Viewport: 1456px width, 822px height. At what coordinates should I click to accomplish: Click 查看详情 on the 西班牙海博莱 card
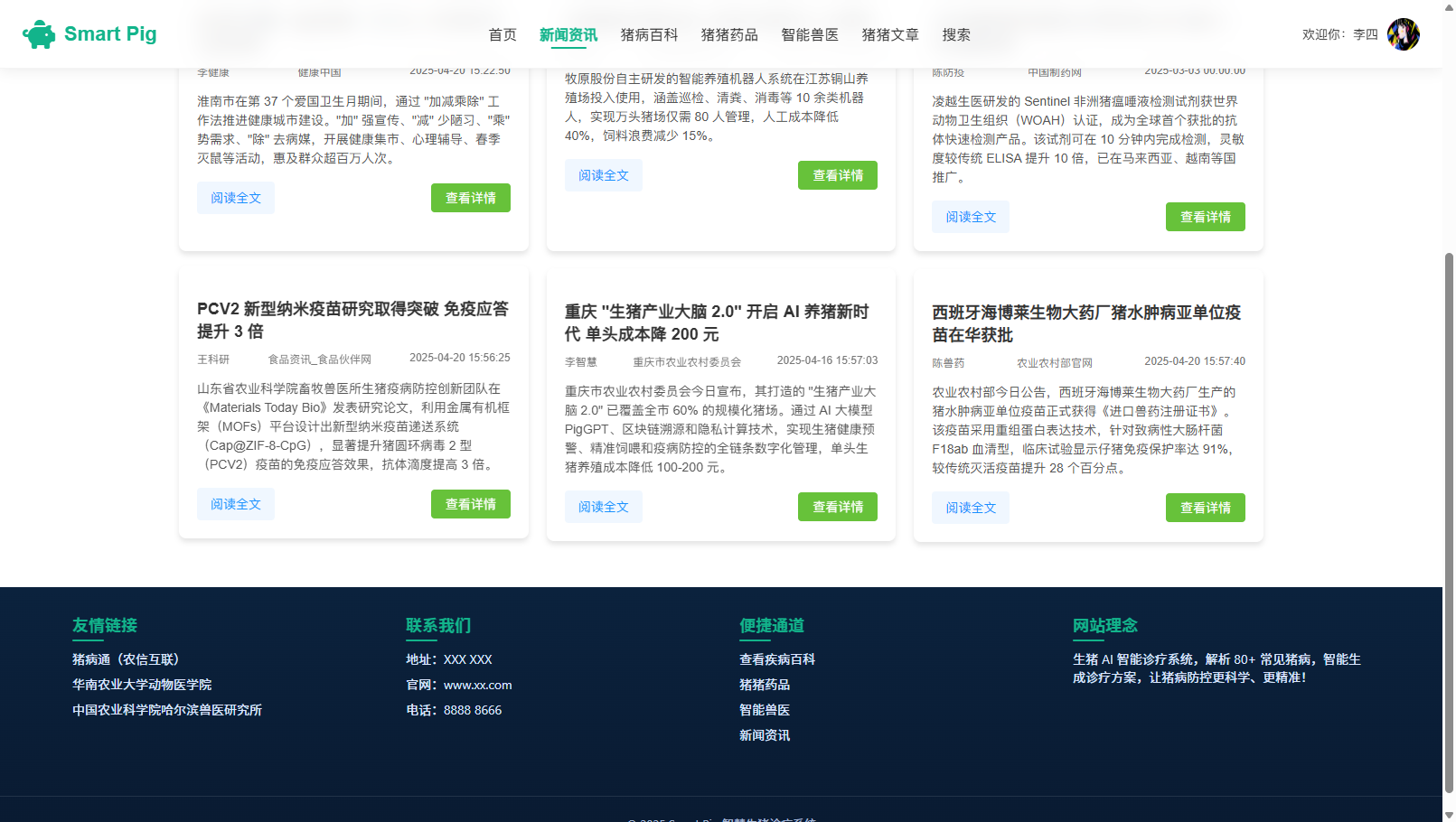1206,508
